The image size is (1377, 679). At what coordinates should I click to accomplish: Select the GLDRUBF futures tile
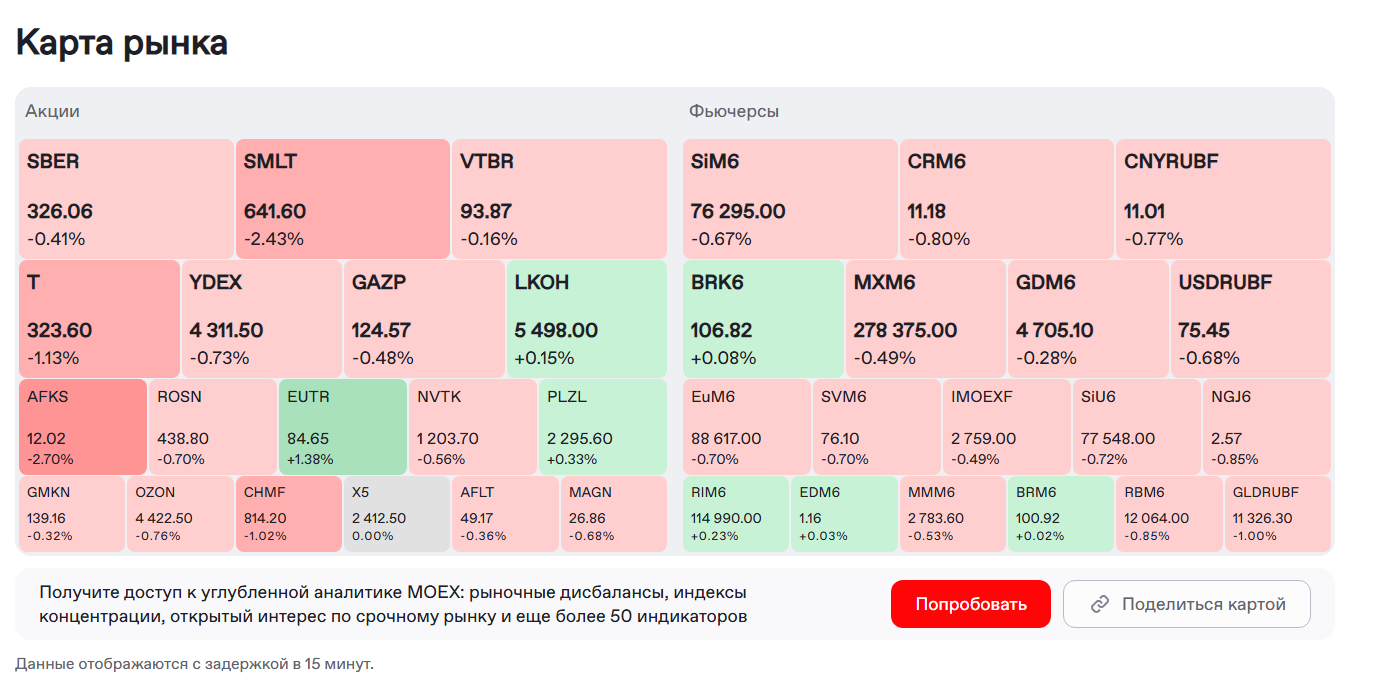(1278, 514)
